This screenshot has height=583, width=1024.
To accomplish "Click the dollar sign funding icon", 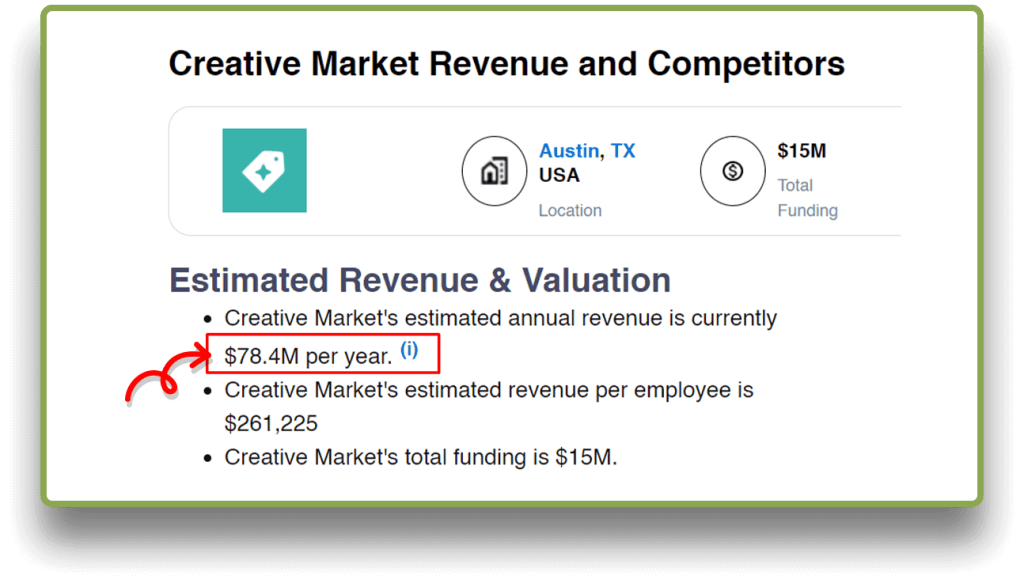I will (732, 171).
